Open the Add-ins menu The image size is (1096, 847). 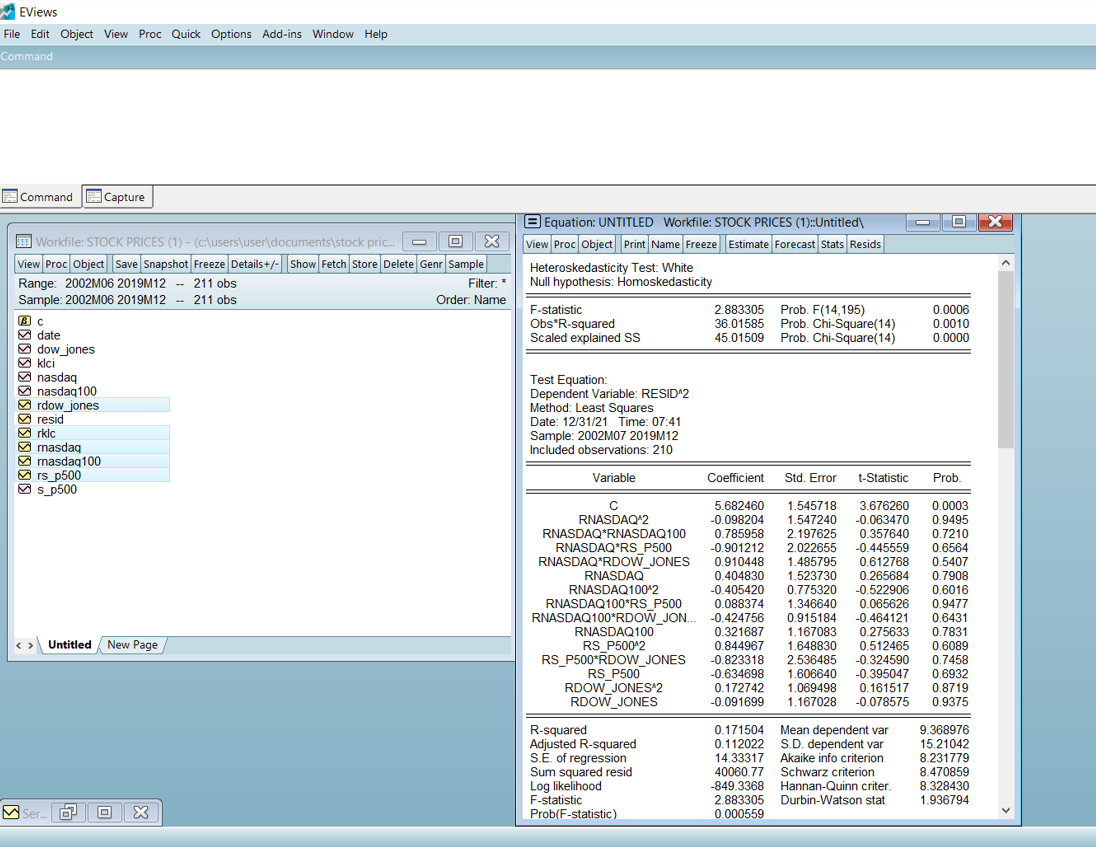tap(281, 33)
